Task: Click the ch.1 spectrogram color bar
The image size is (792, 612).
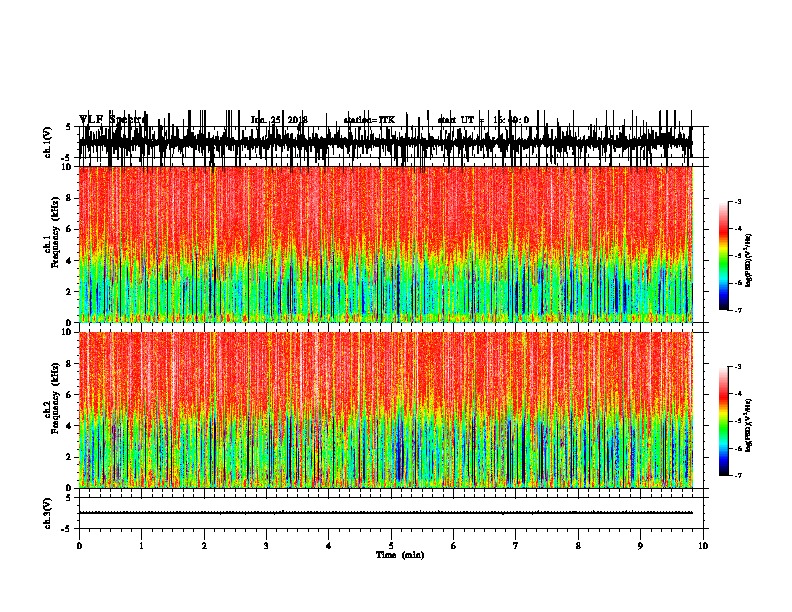Action: 724,256
